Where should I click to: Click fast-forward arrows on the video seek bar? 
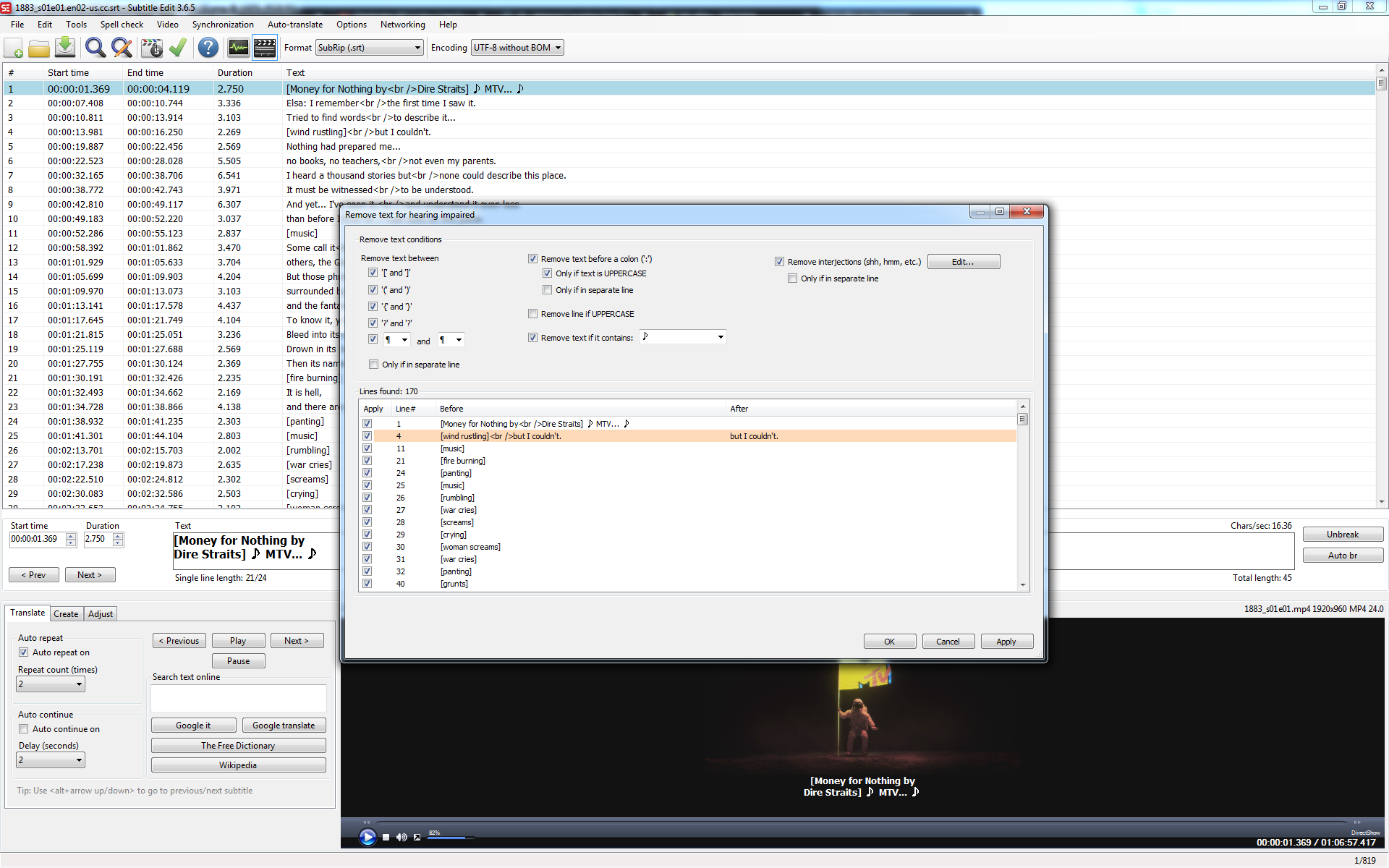point(1357,822)
